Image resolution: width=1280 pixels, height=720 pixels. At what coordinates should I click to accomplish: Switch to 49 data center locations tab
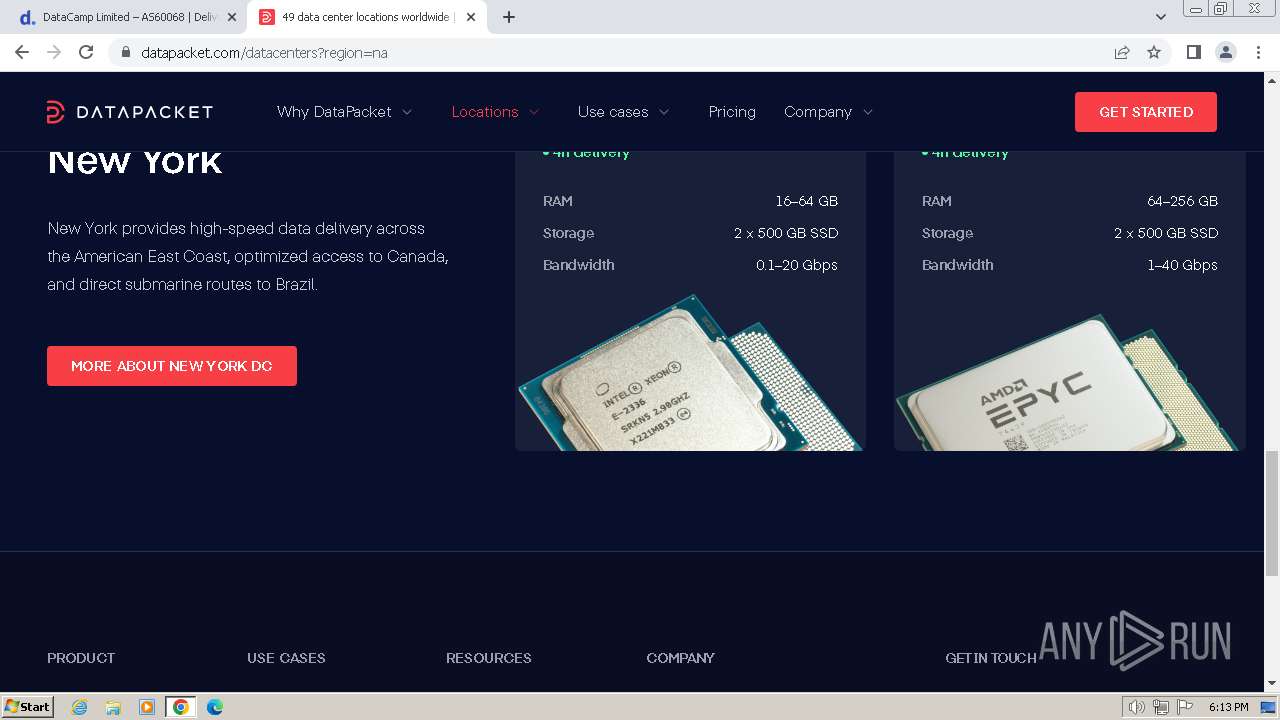pyautogui.click(x=366, y=17)
